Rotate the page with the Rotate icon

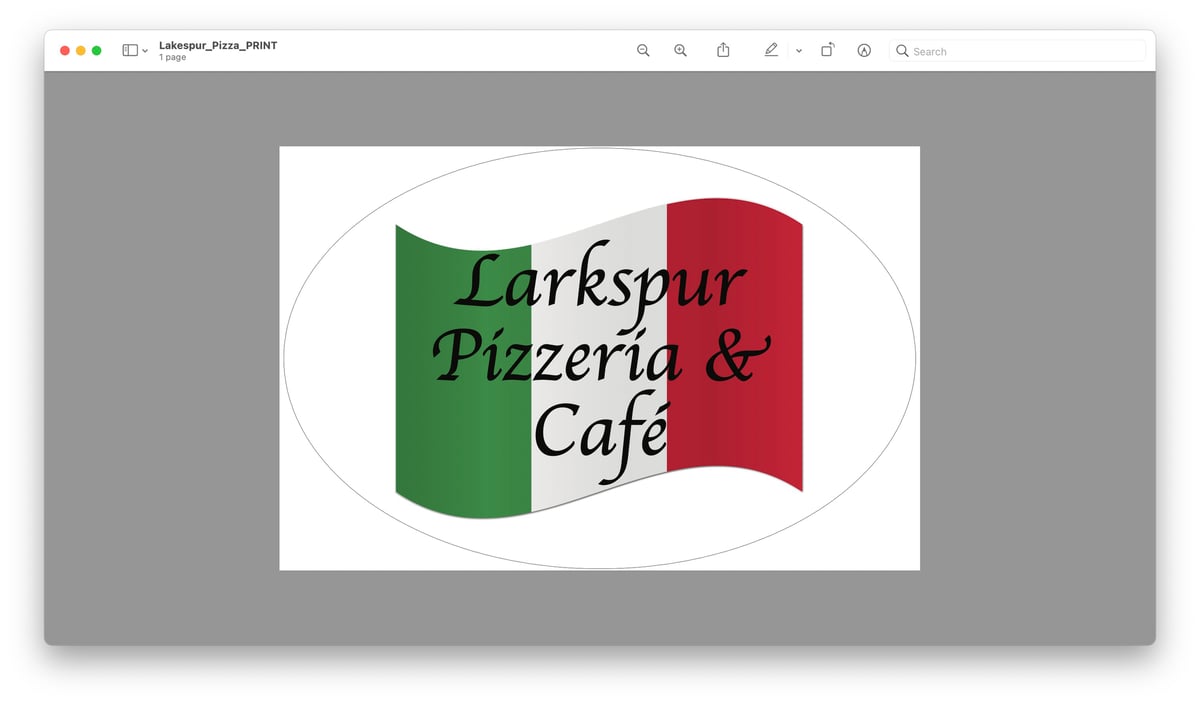(827, 50)
